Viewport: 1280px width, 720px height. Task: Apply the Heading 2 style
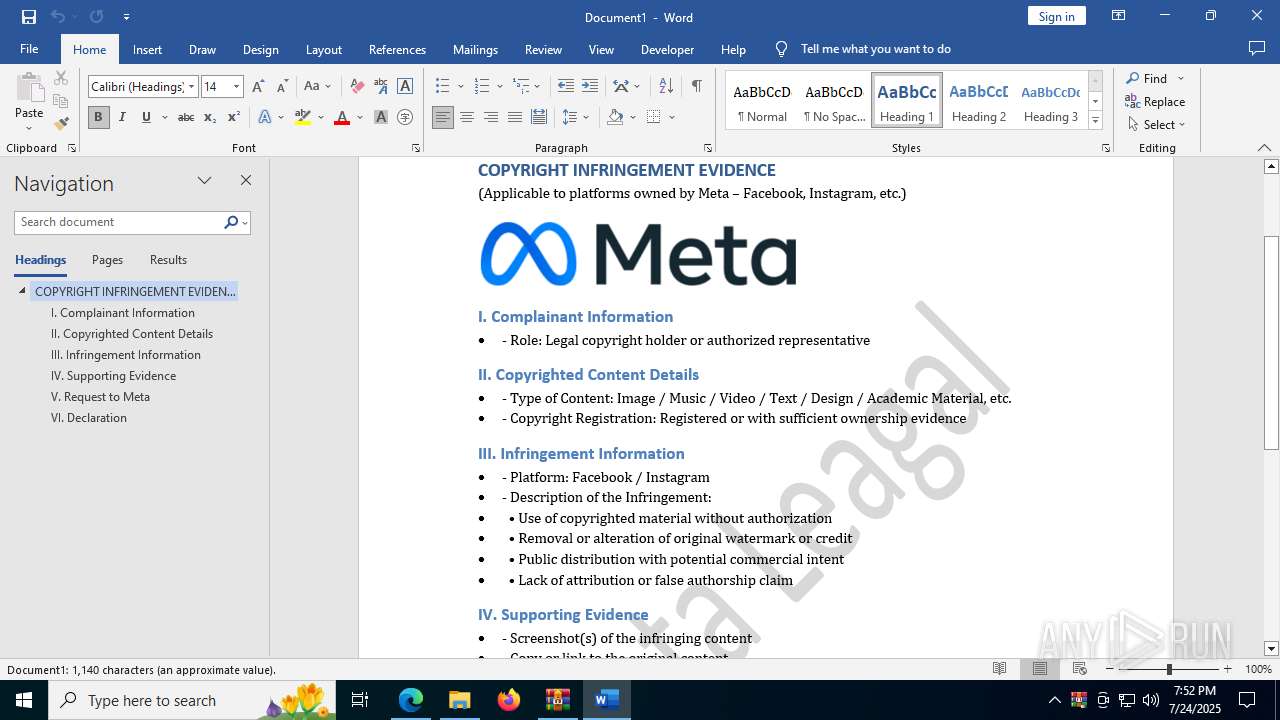(979, 100)
